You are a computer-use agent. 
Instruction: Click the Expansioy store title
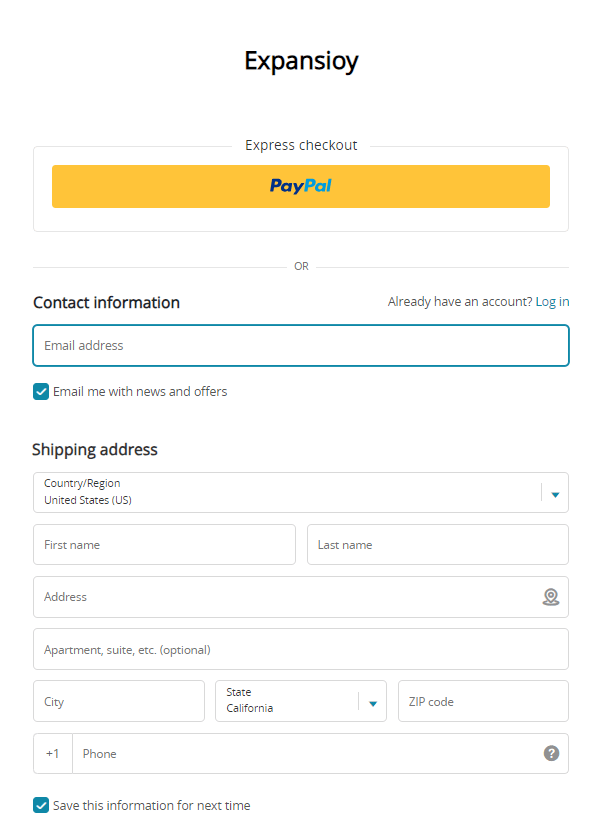(301, 61)
